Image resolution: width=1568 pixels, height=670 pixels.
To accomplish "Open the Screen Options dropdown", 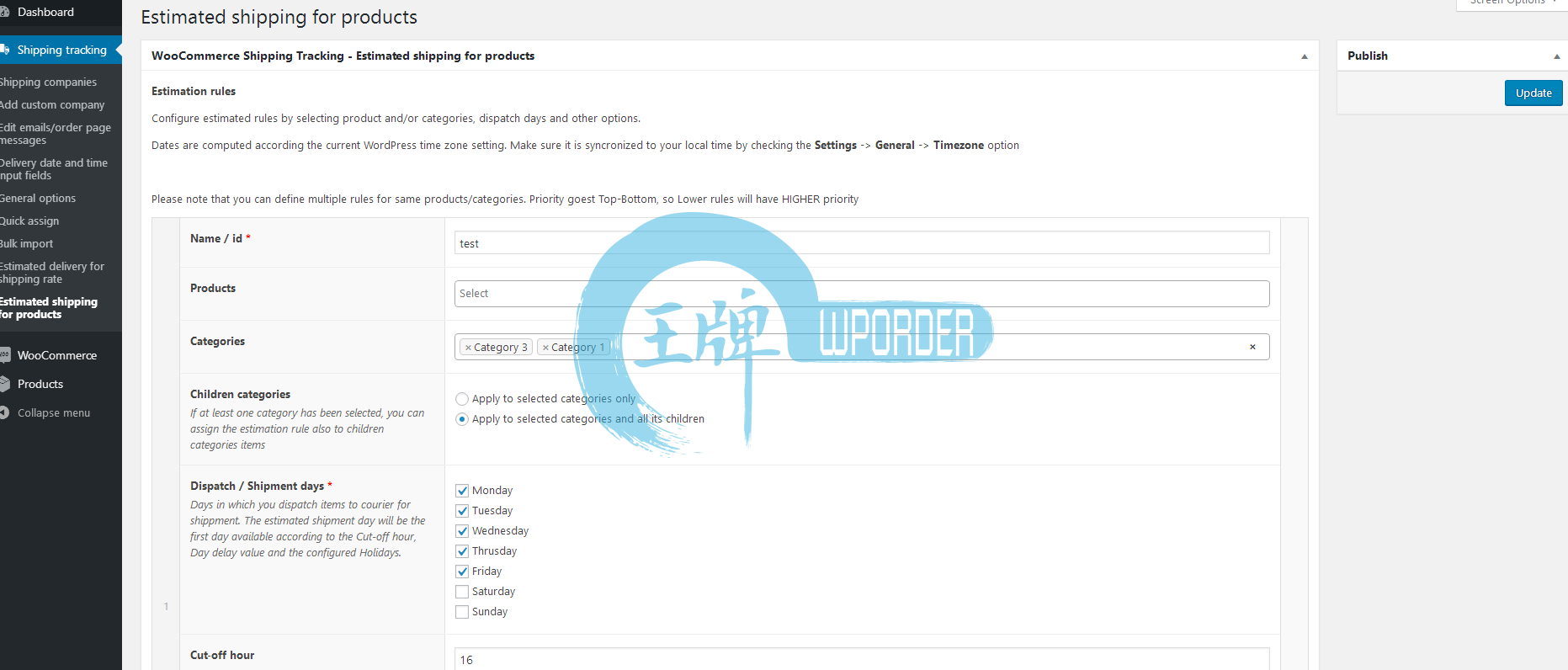I will pyautogui.click(x=1512, y=3).
